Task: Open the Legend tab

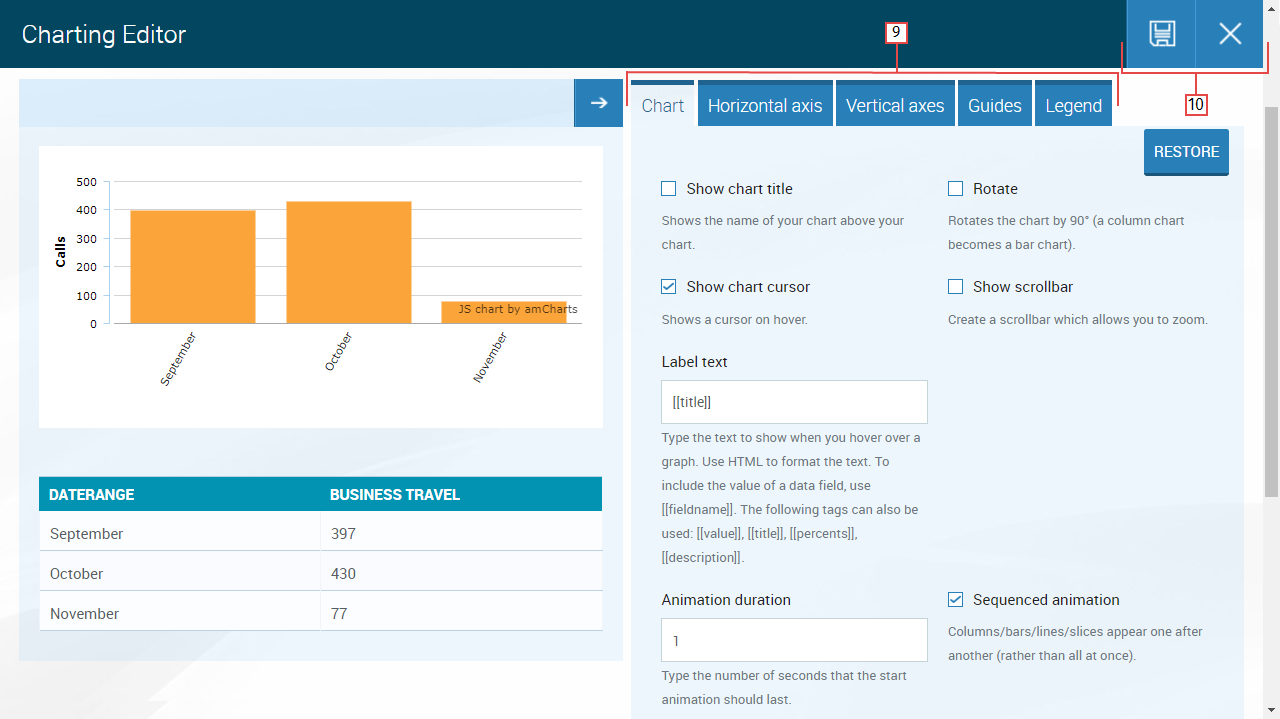Action: (1073, 106)
